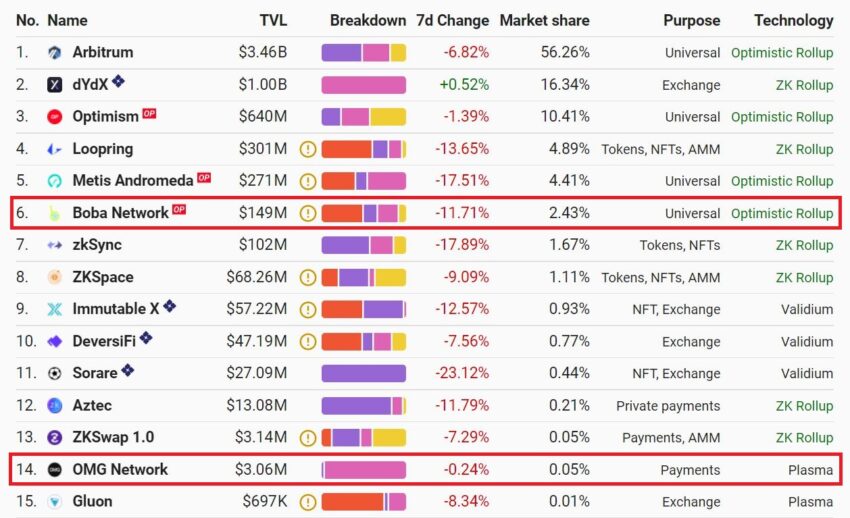
Task: Click the OMG Network logo icon
Action: tap(54, 469)
